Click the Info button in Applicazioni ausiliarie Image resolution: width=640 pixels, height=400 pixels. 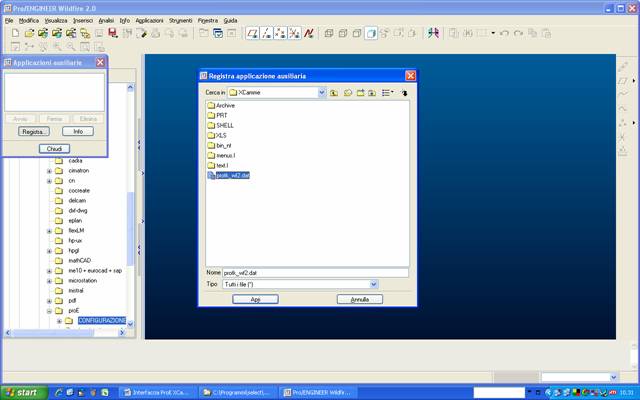pyautogui.click(x=78, y=131)
